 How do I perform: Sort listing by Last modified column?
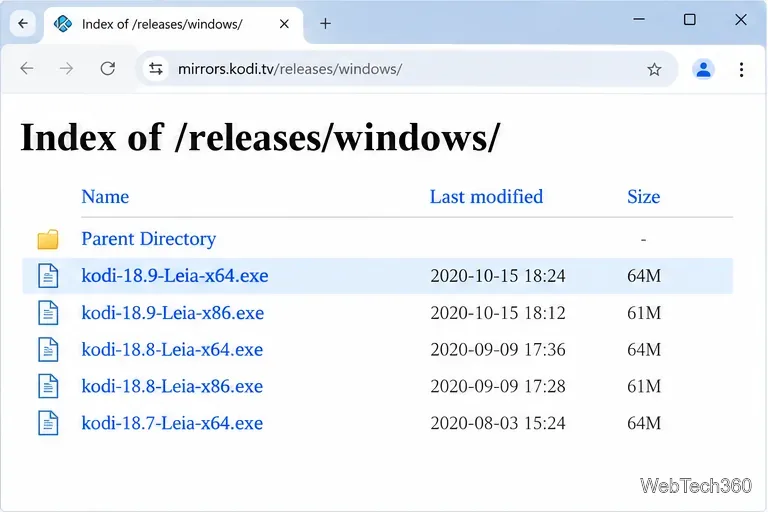click(486, 197)
